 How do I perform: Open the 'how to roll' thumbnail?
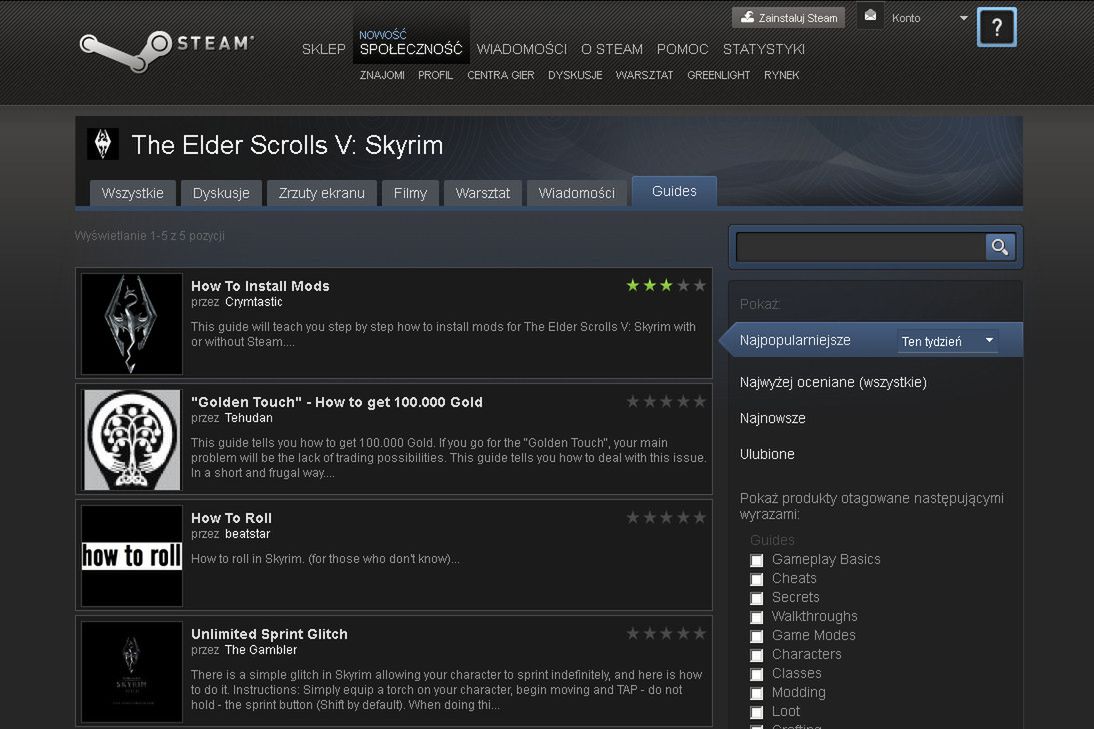tap(132, 556)
